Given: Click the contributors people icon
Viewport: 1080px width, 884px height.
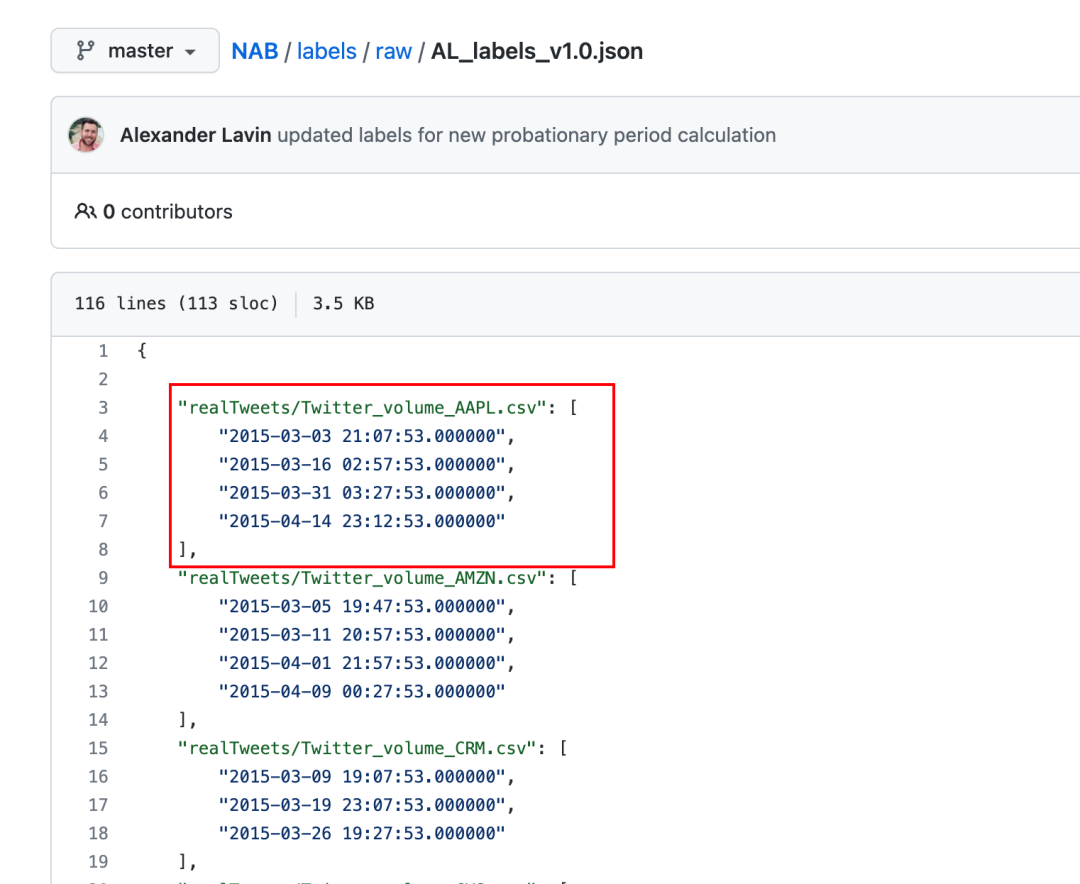Looking at the screenshot, I should 85,212.
